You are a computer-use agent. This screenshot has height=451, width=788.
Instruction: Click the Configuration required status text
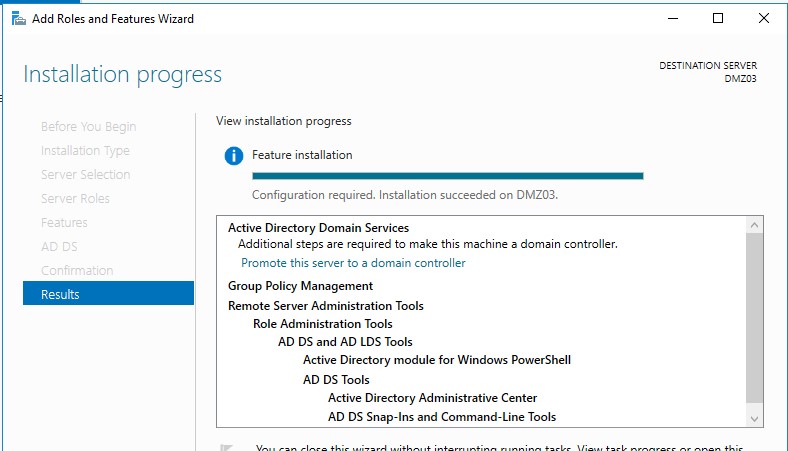click(x=405, y=195)
